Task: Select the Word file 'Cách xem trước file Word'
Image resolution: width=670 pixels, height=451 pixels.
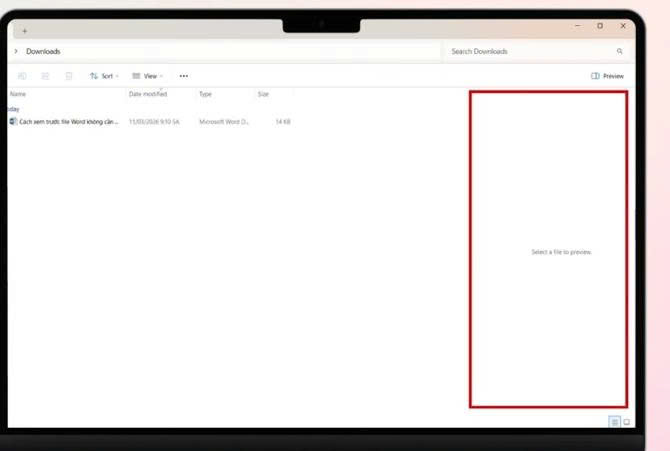Action: [x=69, y=122]
